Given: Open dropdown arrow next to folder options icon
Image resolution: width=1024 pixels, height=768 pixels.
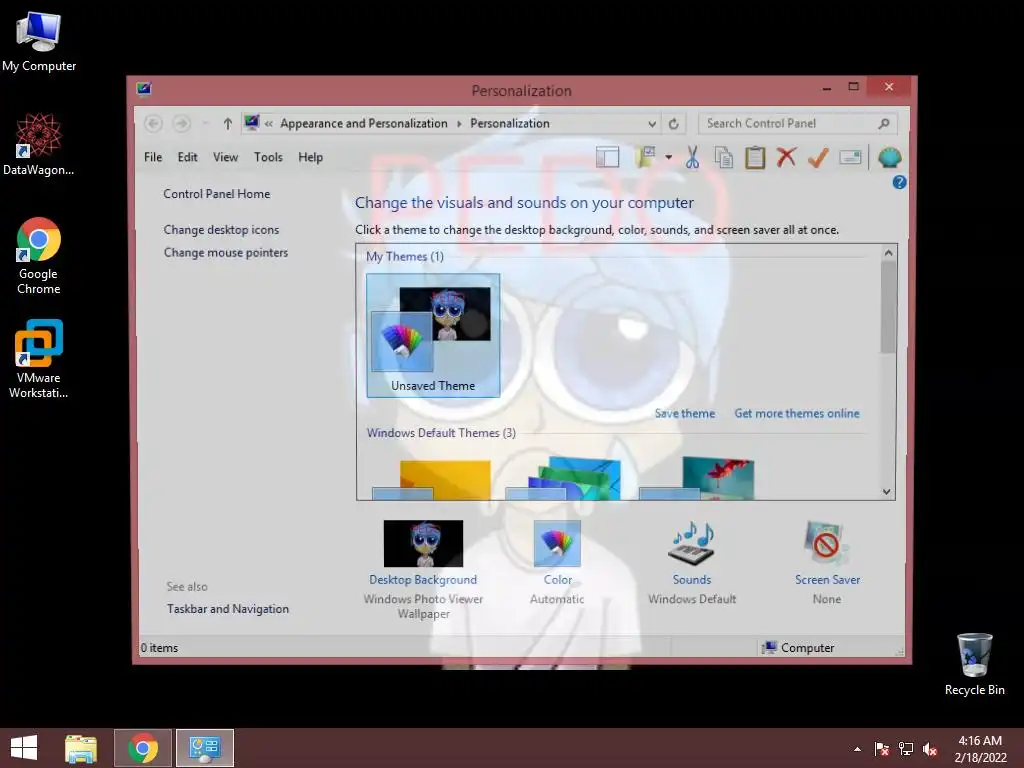Looking at the screenshot, I should [x=669, y=157].
